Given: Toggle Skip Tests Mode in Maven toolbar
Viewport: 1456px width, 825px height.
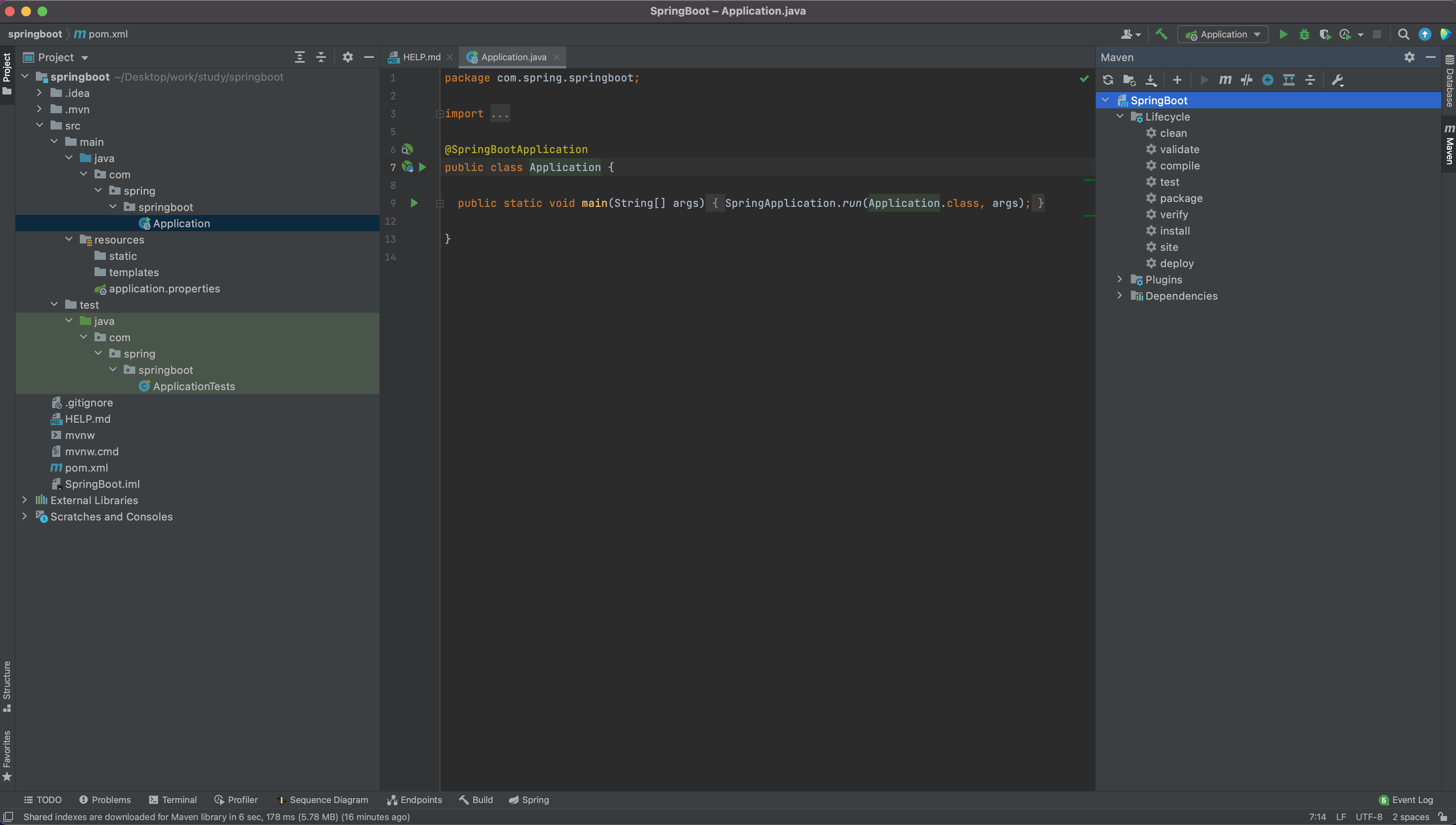Looking at the screenshot, I should 1268,80.
